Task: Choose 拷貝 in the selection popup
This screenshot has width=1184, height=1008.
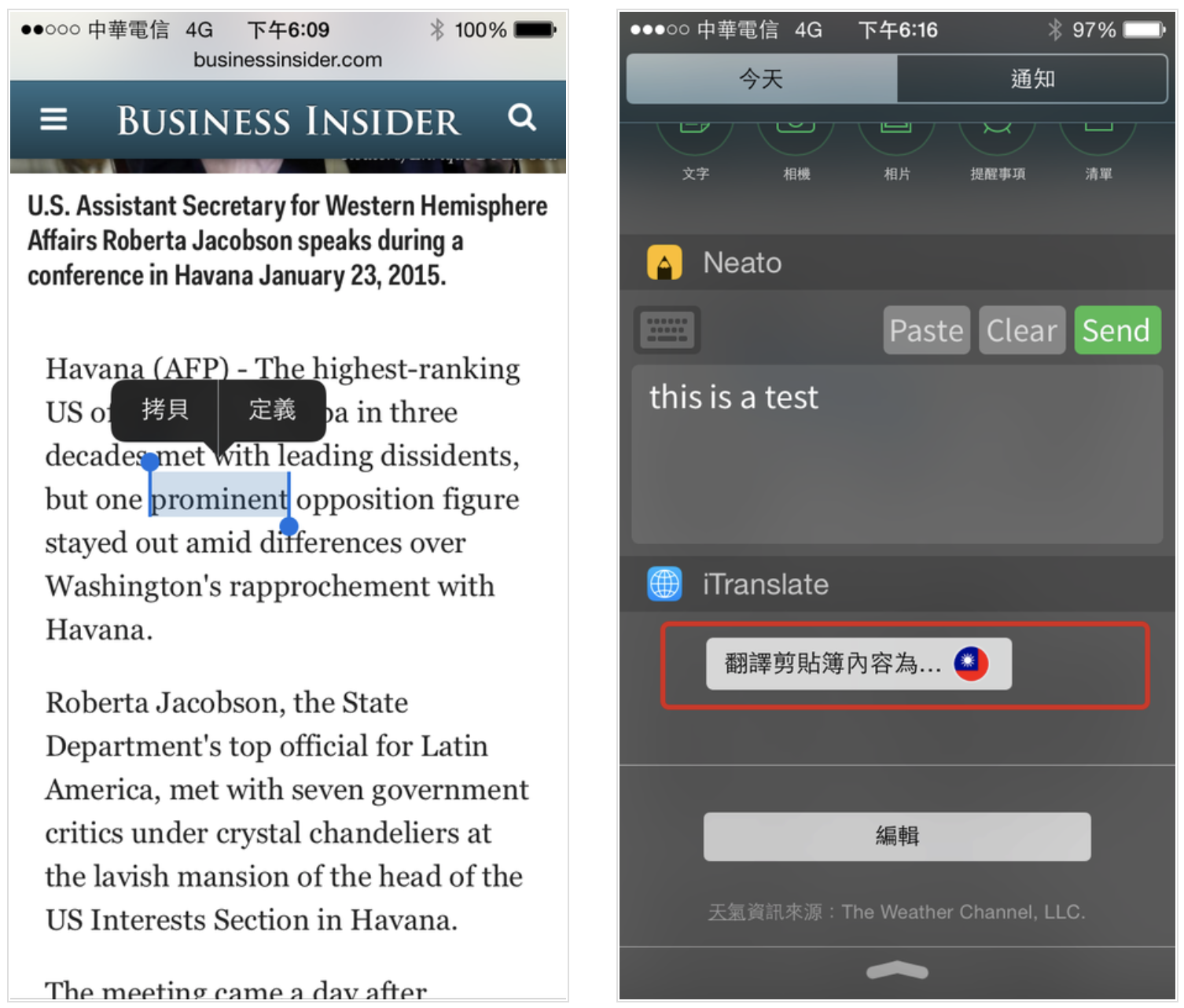Action: (165, 409)
